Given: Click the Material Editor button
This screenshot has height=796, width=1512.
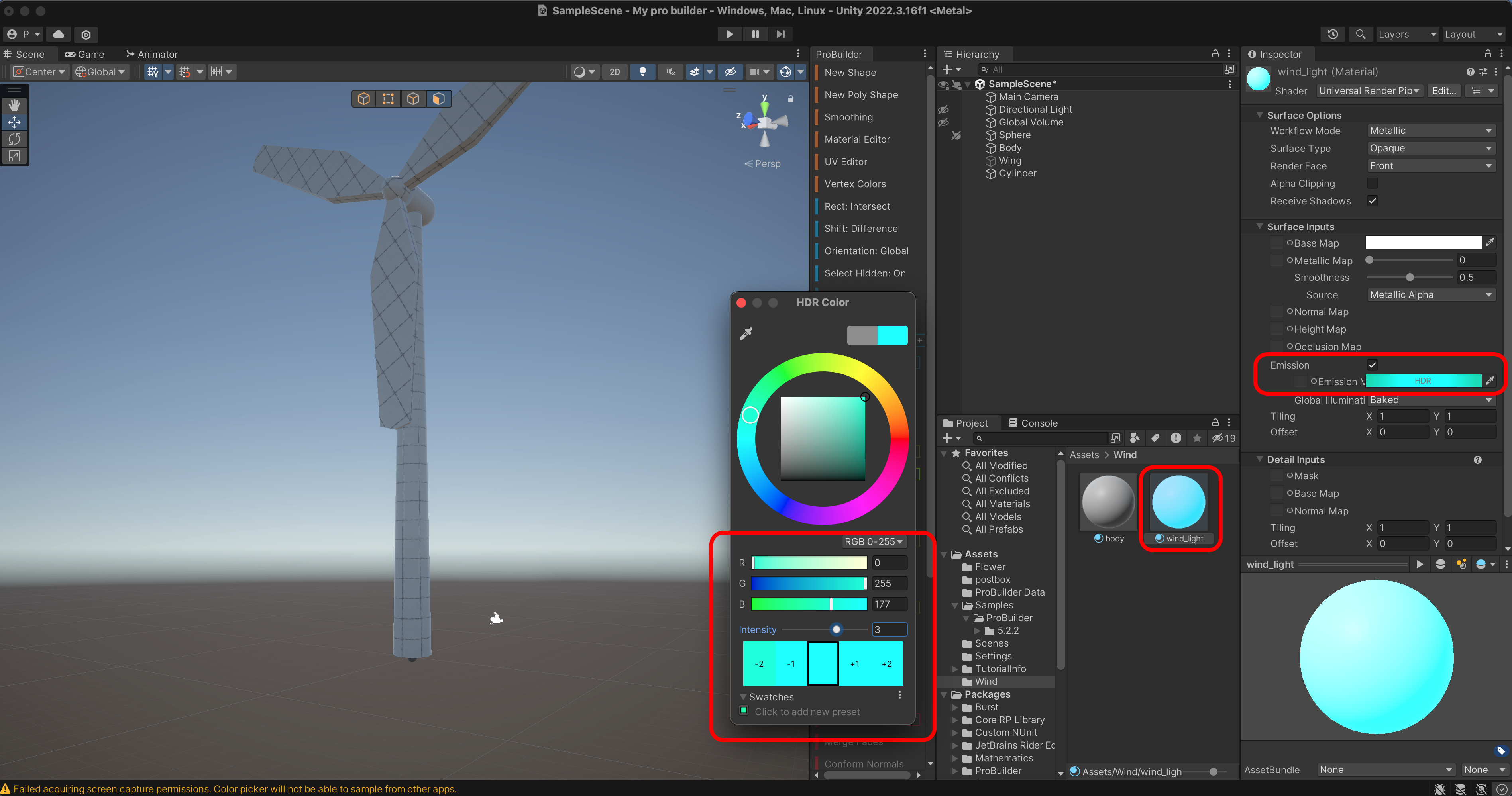Looking at the screenshot, I should click(857, 139).
